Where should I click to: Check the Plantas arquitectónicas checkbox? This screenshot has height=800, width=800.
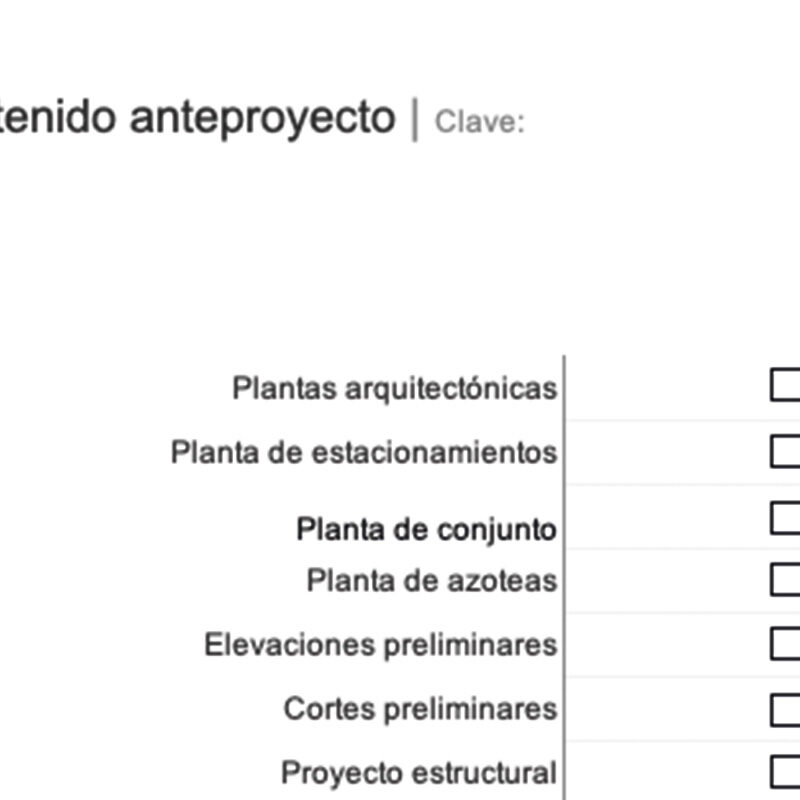(x=786, y=386)
